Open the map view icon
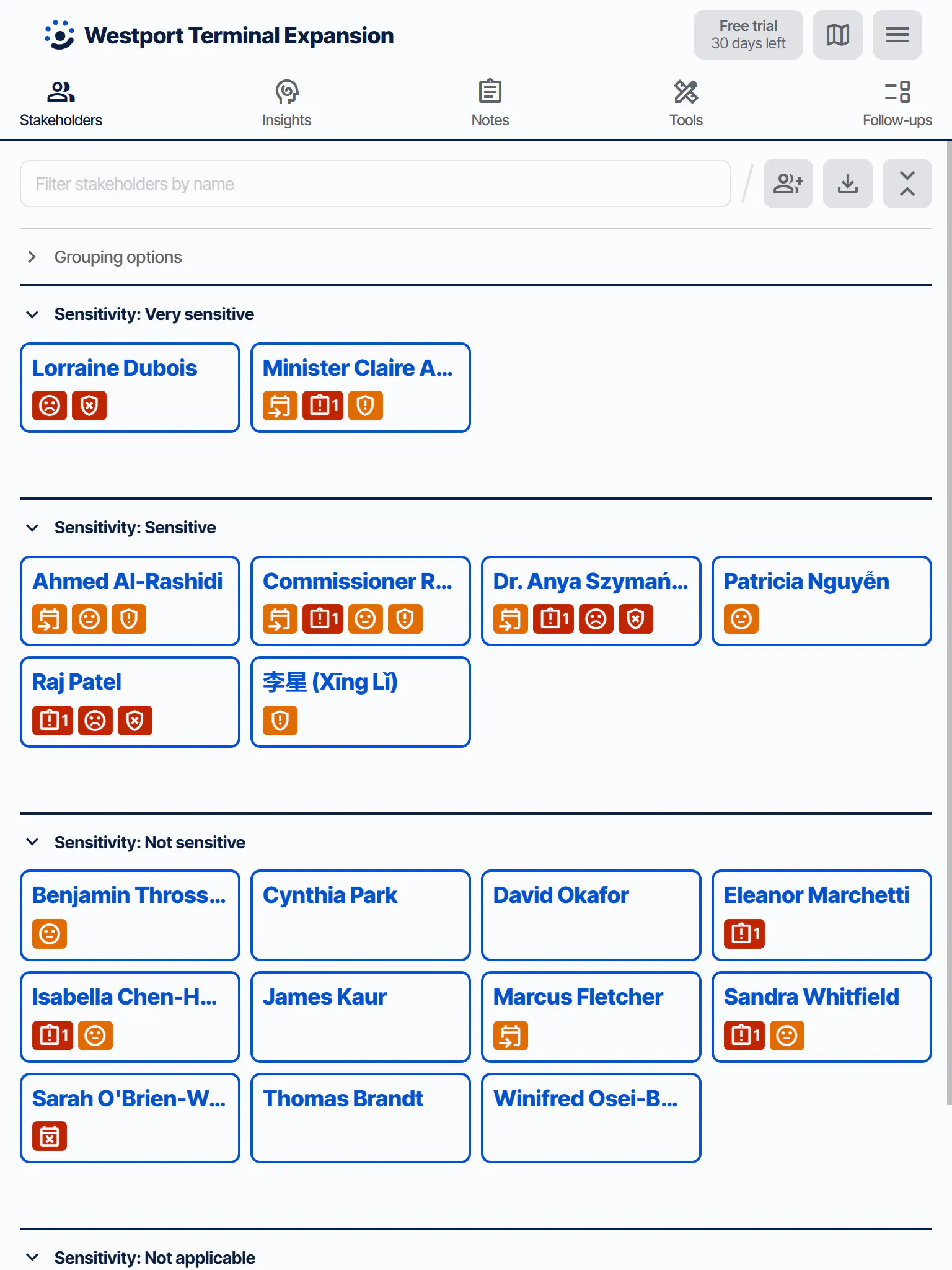This screenshot has height=1270, width=952. point(837,35)
